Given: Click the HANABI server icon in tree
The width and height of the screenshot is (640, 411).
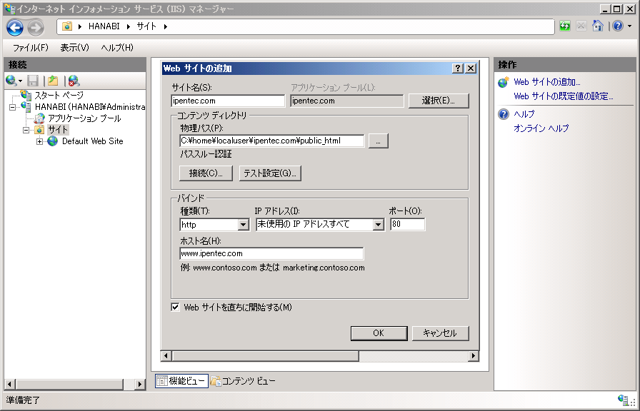Looking at the screenshot, I should click(x=26, y=107).
